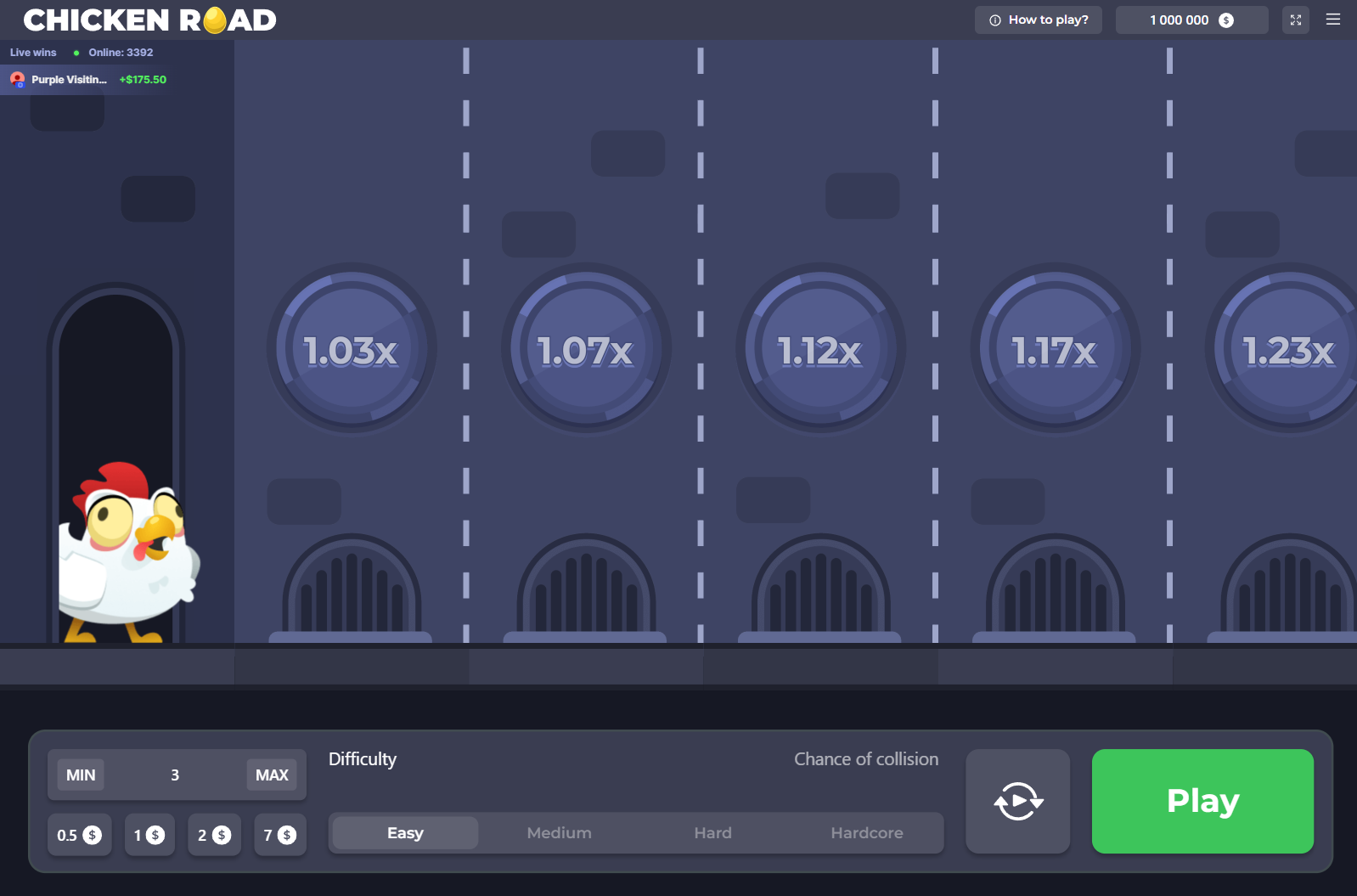Select Easy difficulty
1357x896 pixels.
tap(405, 833)
